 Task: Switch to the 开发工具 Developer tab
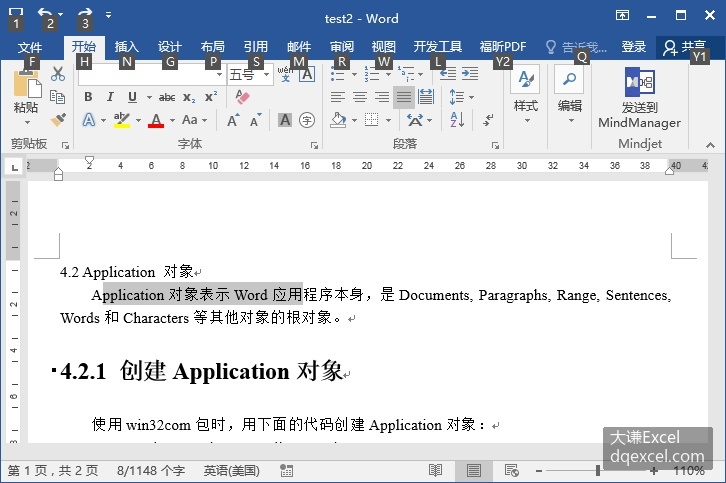click(x=438, y=46)
